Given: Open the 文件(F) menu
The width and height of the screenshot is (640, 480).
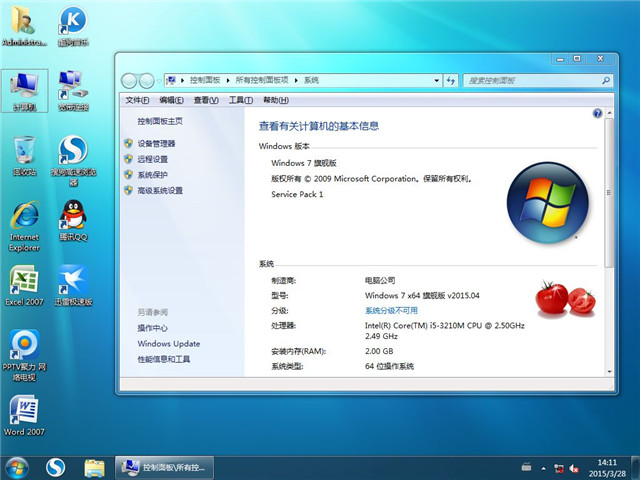Looking at the screenshot, I should click(x=137, y=100).
